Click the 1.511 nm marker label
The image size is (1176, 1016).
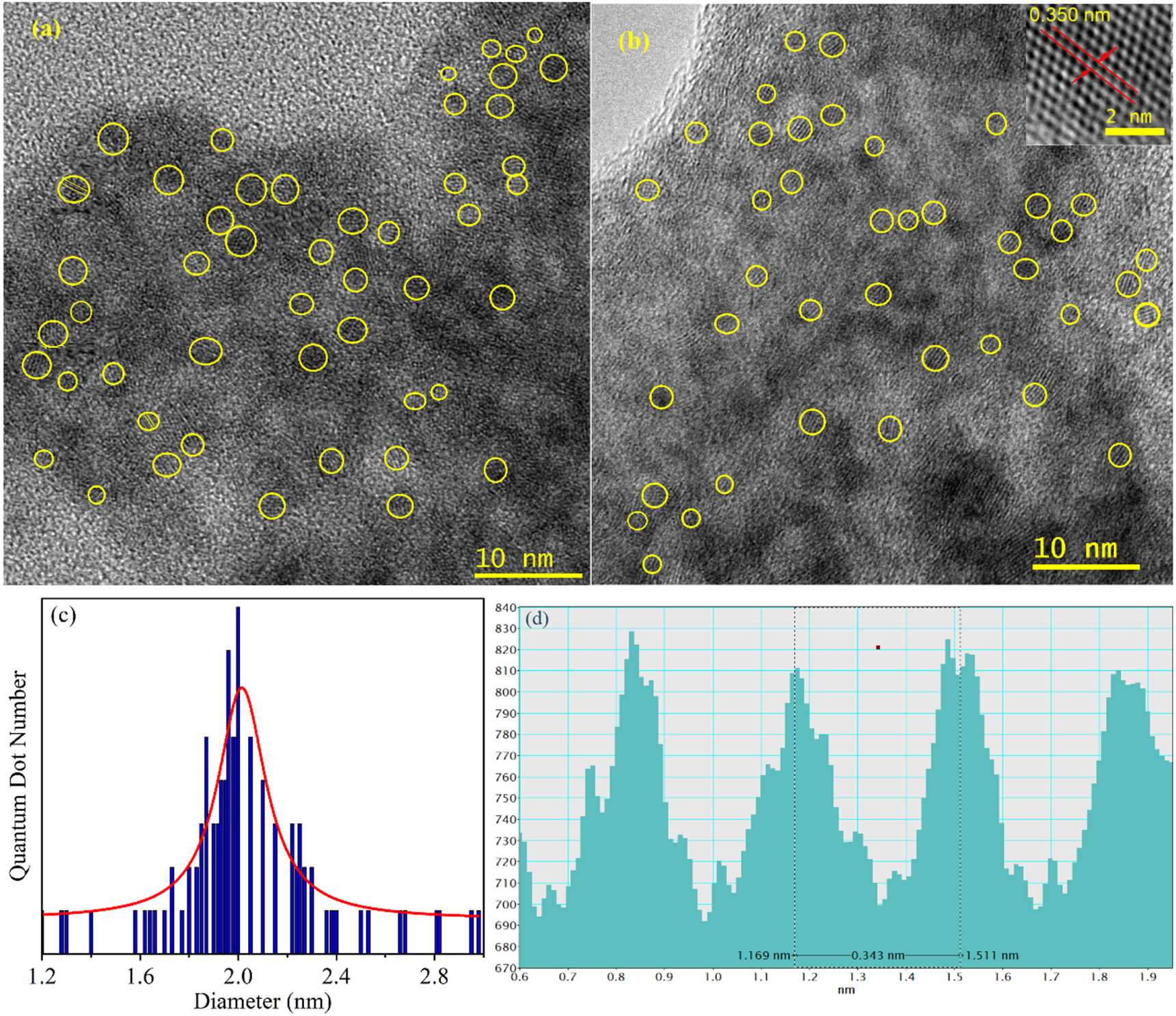click(992, 955)
